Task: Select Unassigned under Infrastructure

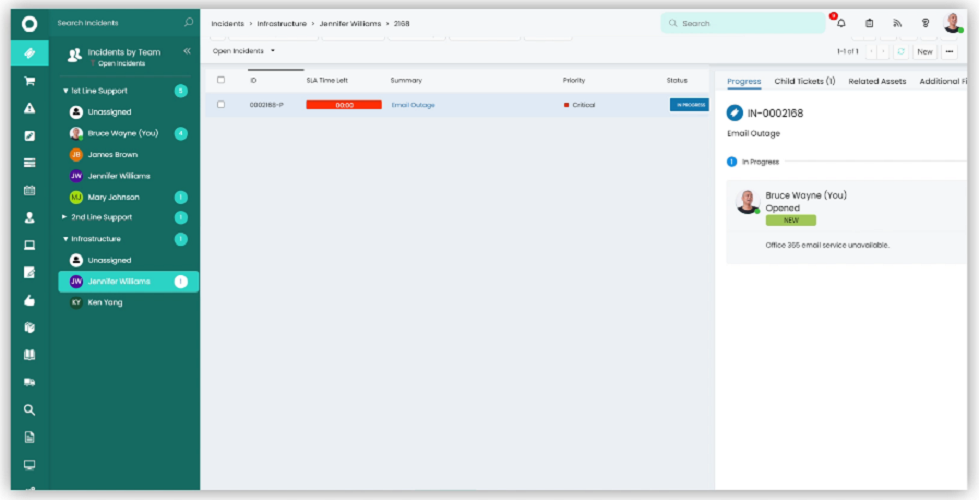Action: [109, 260]
